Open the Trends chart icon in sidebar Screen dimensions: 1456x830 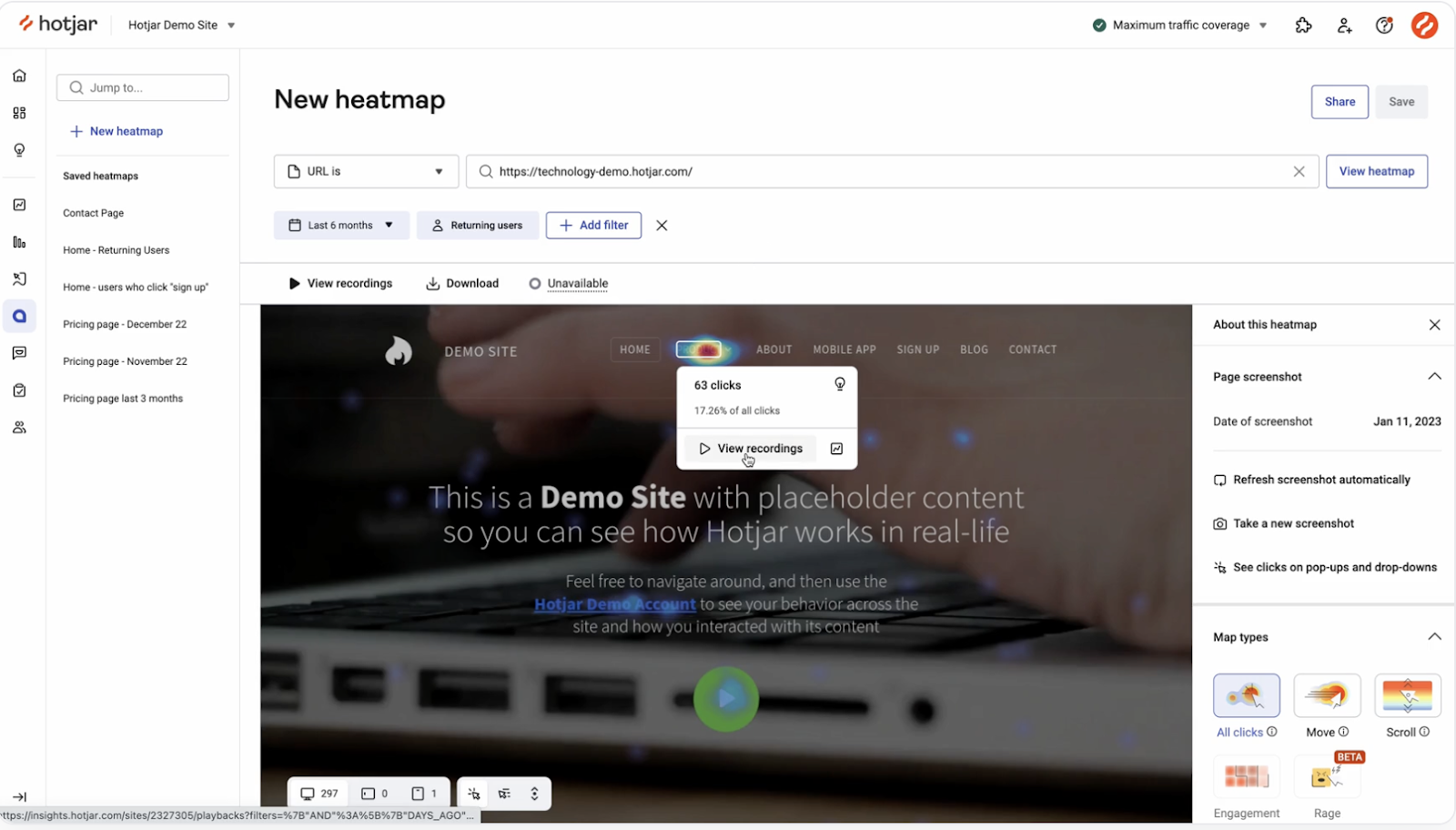tap(19, 205)
